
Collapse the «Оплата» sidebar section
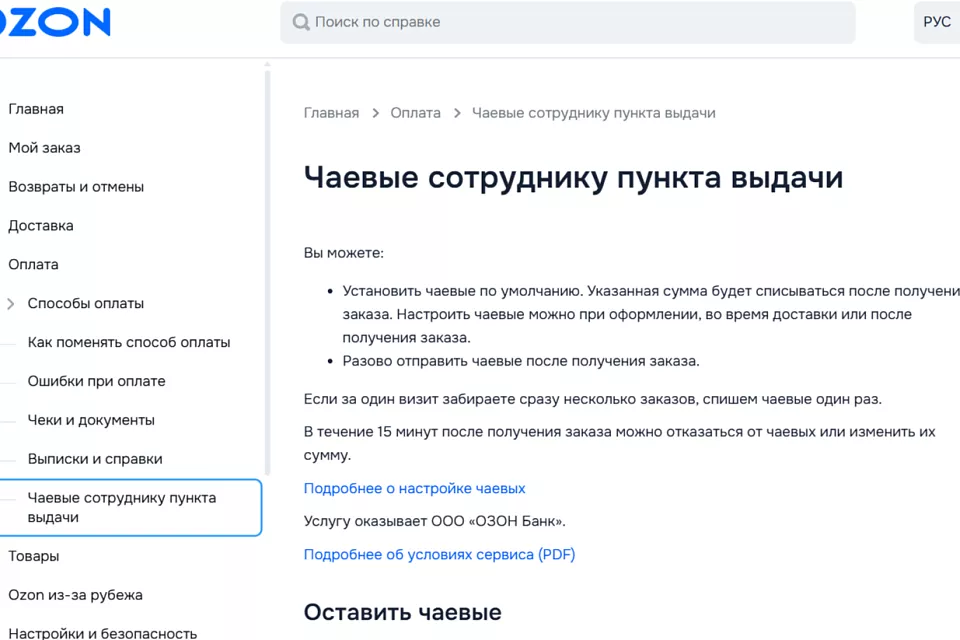33,265
